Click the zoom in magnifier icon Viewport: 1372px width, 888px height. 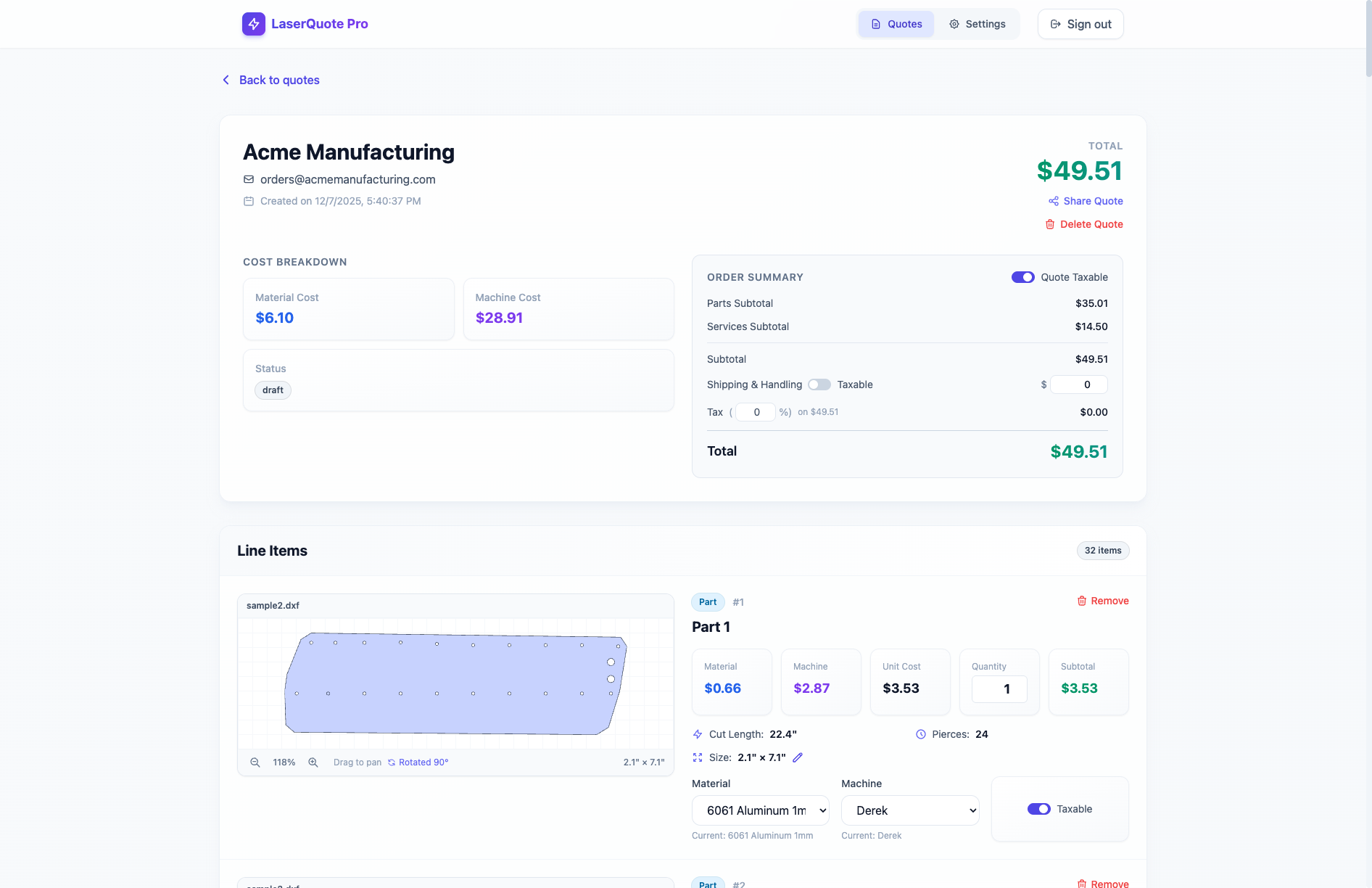313,762
